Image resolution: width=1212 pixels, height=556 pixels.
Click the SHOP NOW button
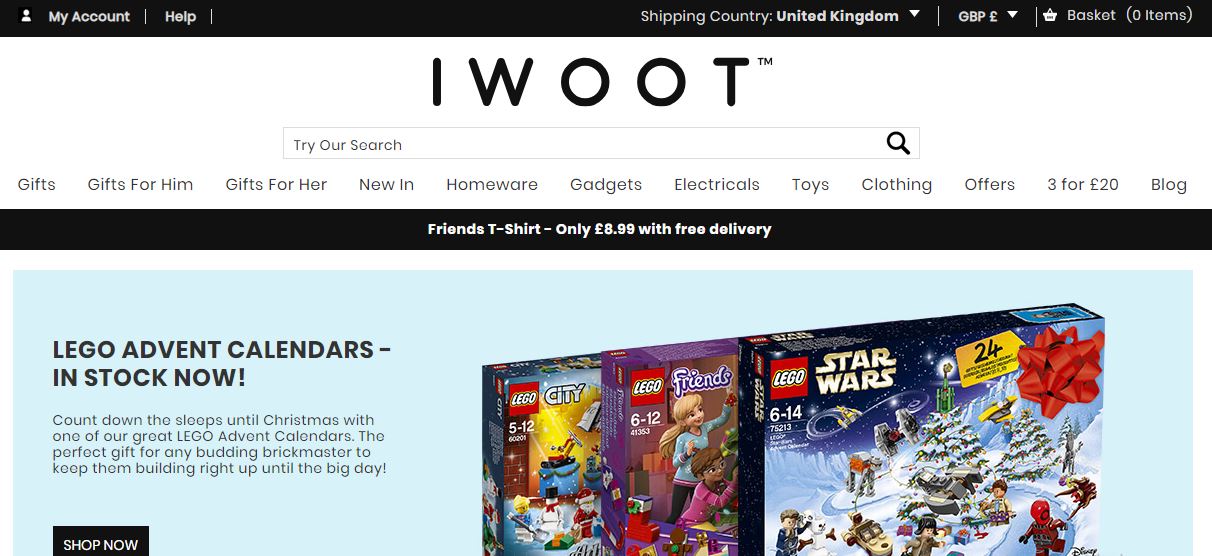tap(101, 543)
